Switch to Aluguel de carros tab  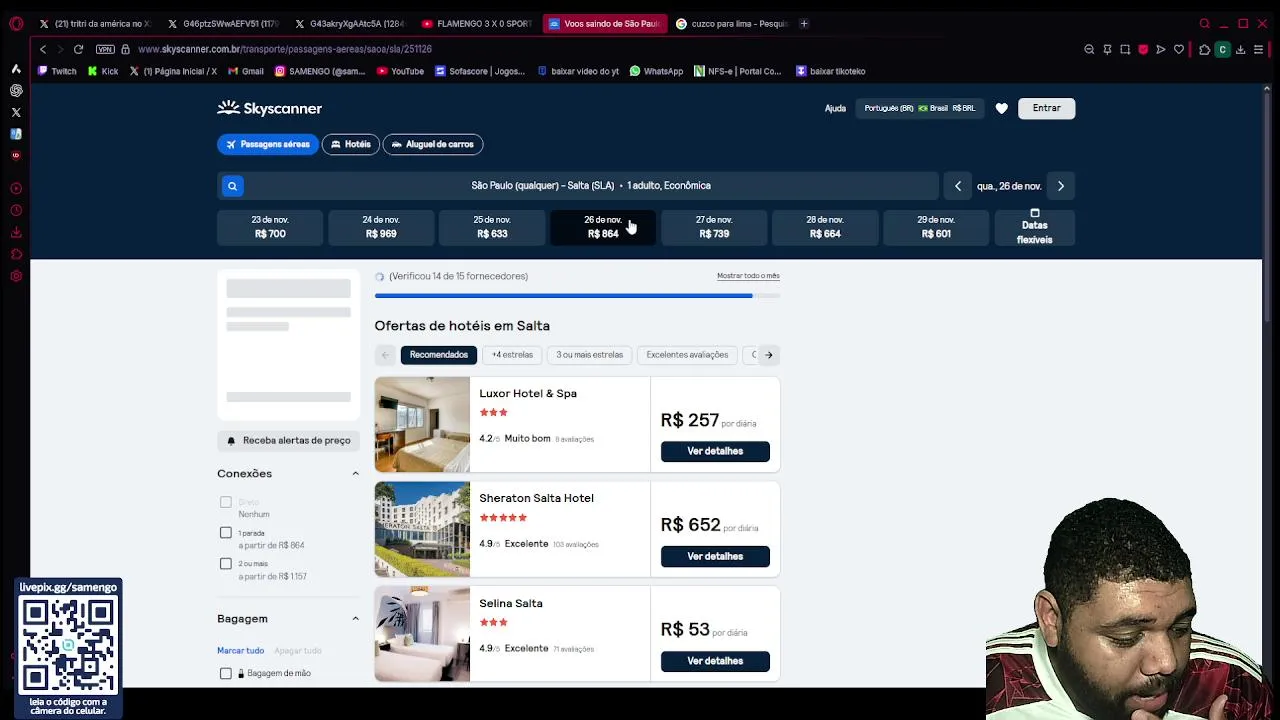[432, 144]
